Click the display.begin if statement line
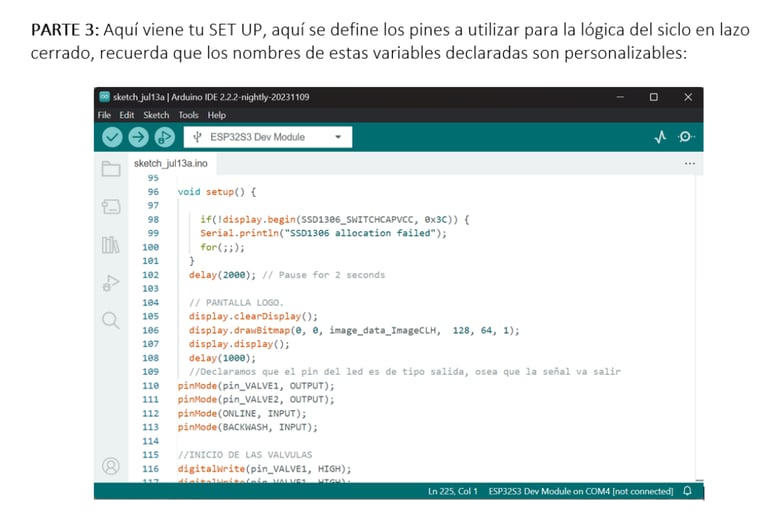Image resolution: width=768 pixels, height=513 pixels. tap(335, 220)
